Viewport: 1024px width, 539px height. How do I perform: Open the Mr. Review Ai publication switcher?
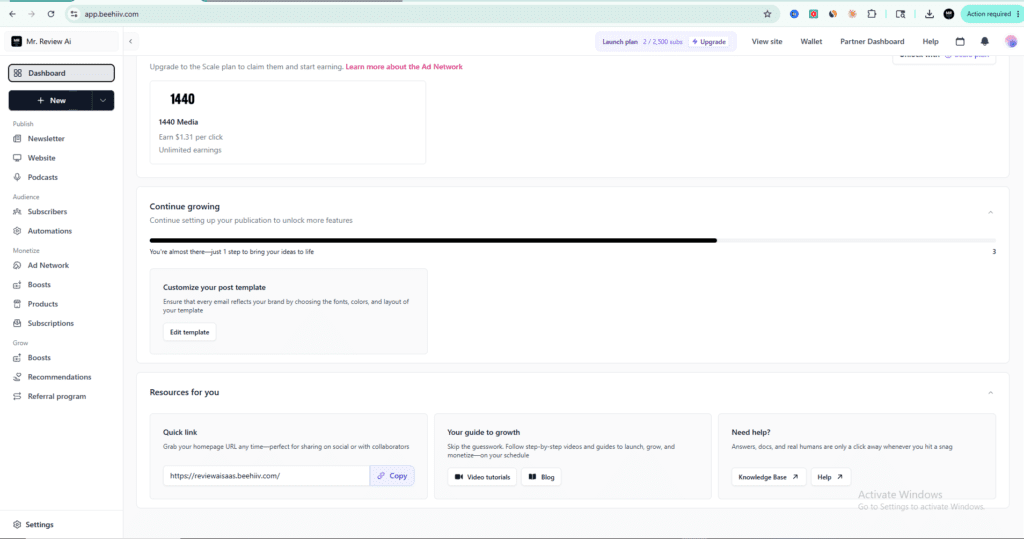click(x=61, y=41)
